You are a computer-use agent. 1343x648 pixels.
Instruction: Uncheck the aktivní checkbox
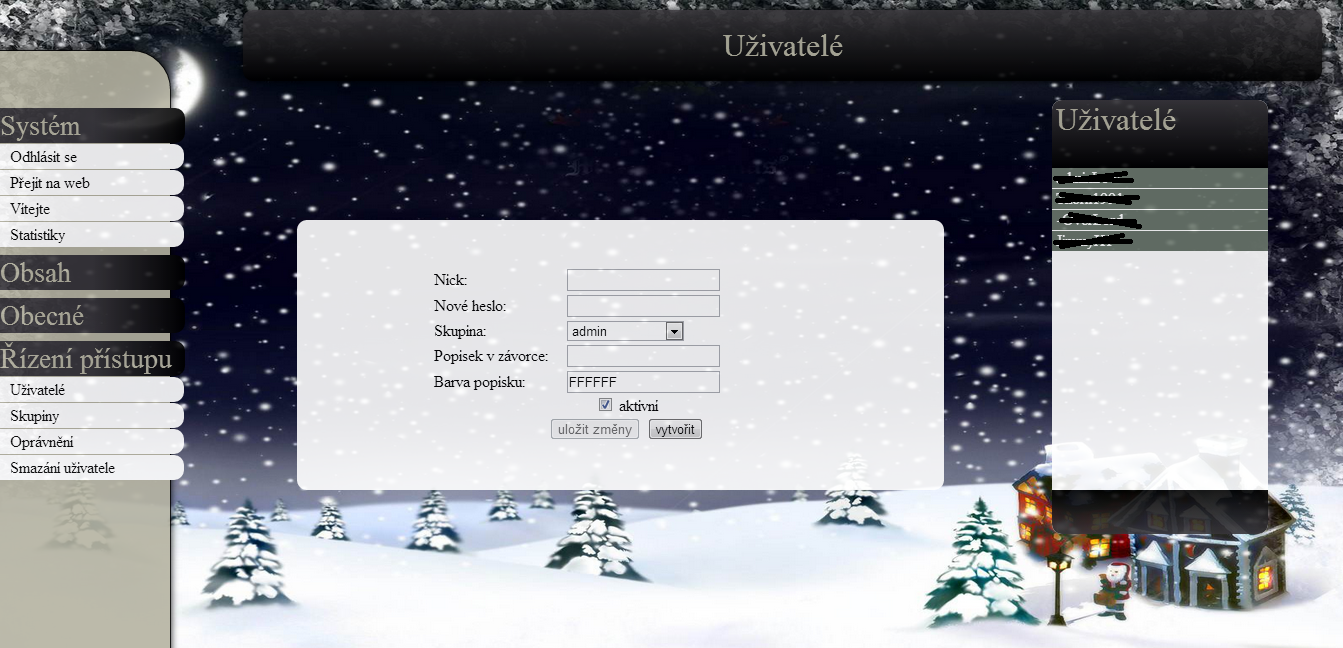click(x=605, y=405)
